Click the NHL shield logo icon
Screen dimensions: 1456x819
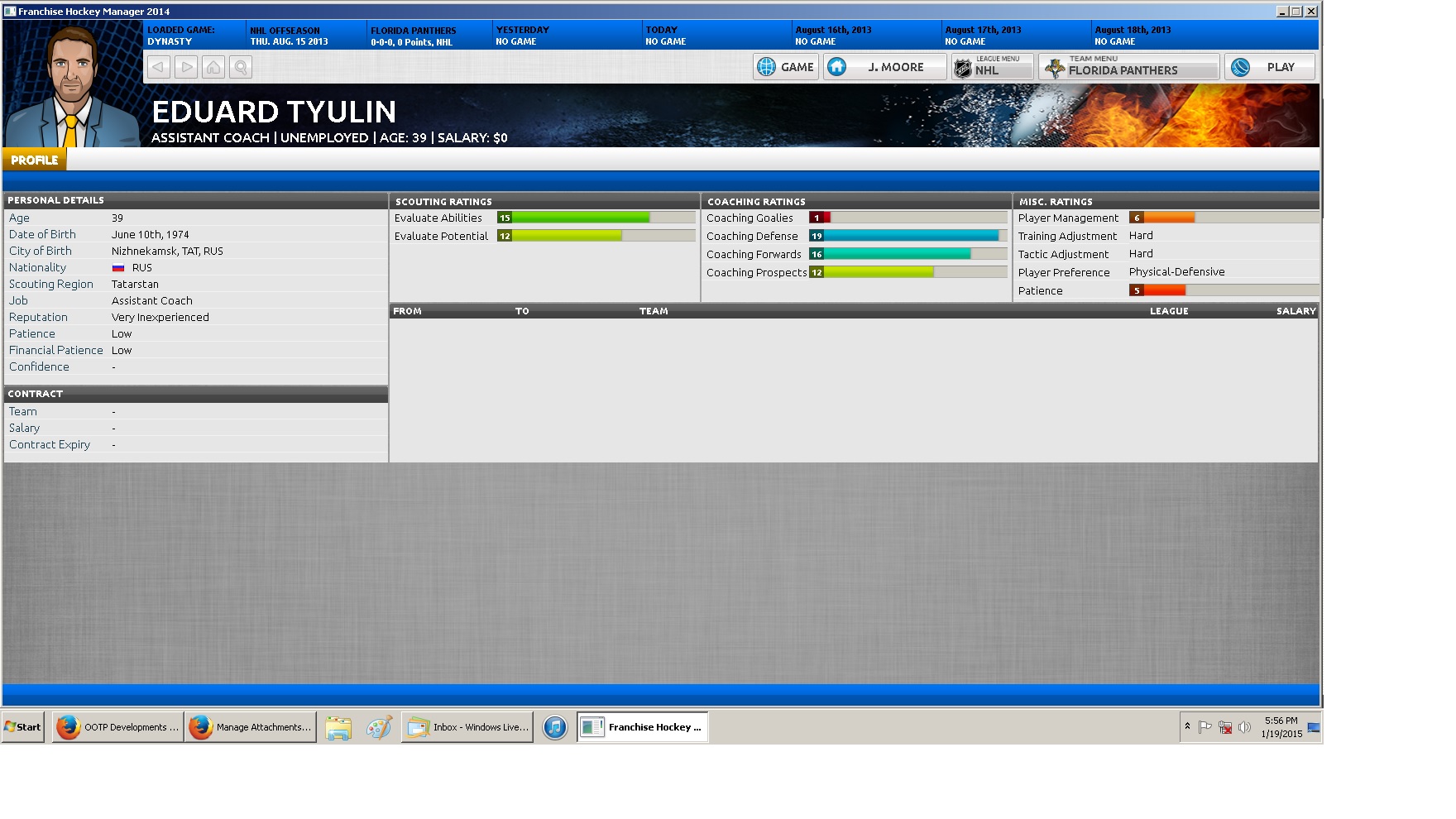pyautogui.click(x=963, y=68)
